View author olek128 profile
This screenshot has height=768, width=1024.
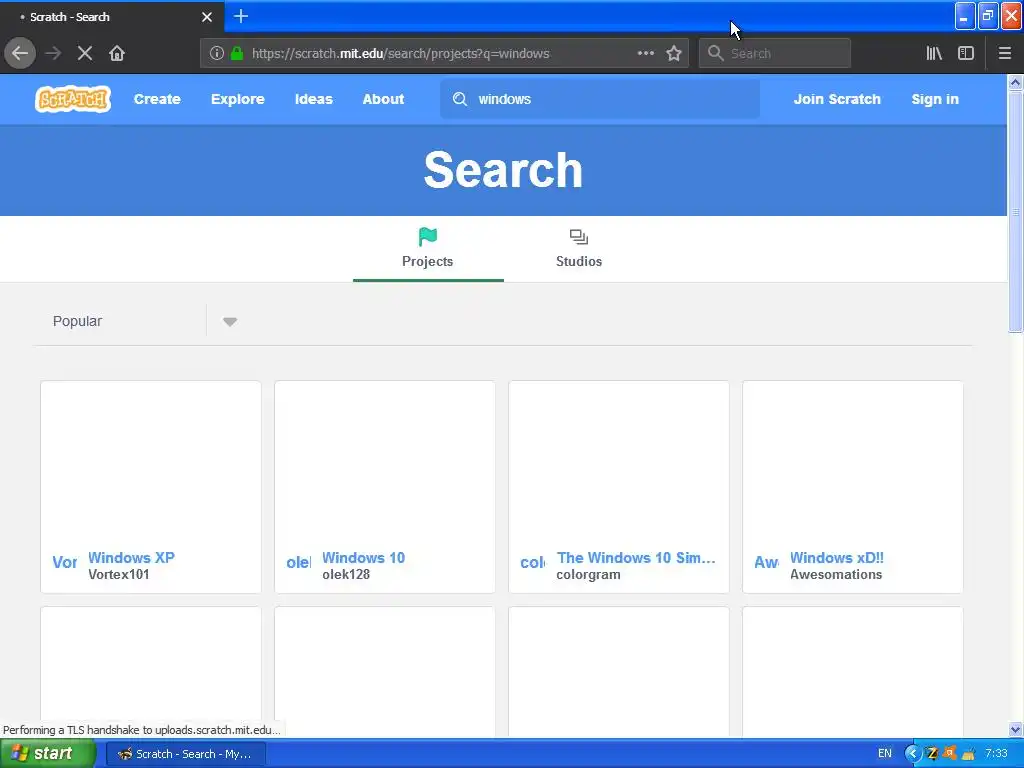tap(346, 575)
